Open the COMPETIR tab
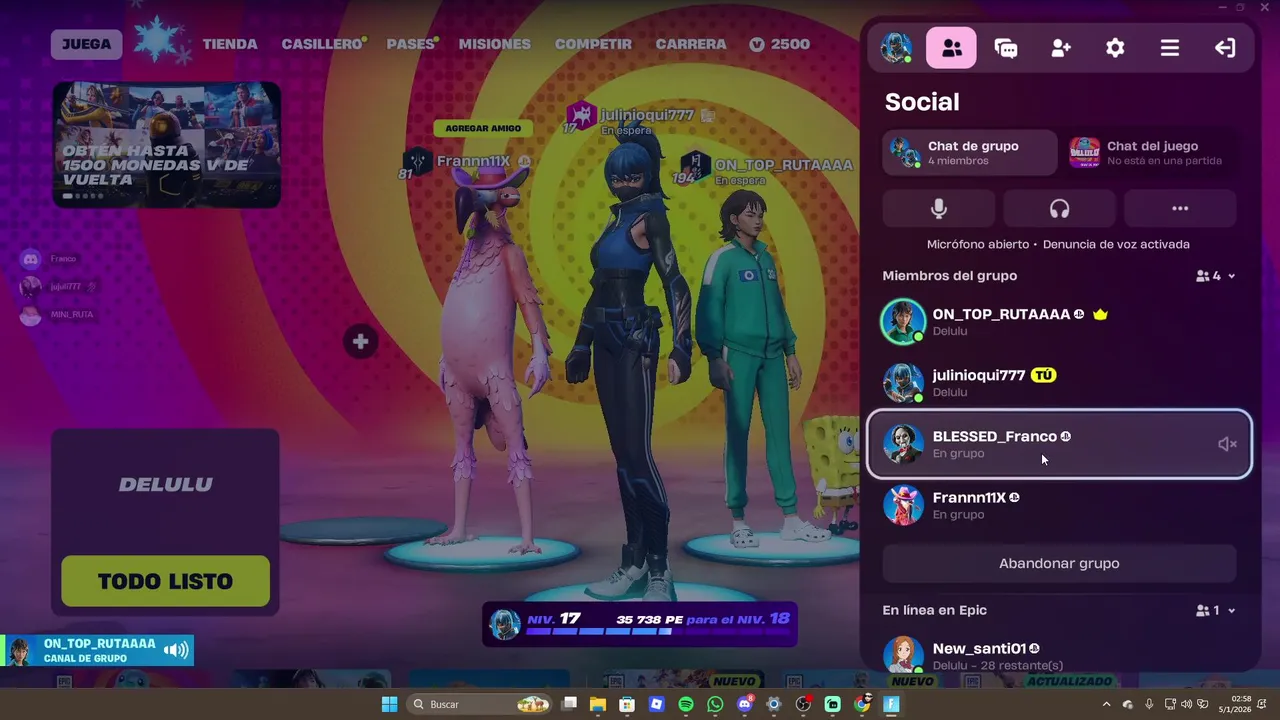This screenshot has width=1280, height=720. [593, 44]
